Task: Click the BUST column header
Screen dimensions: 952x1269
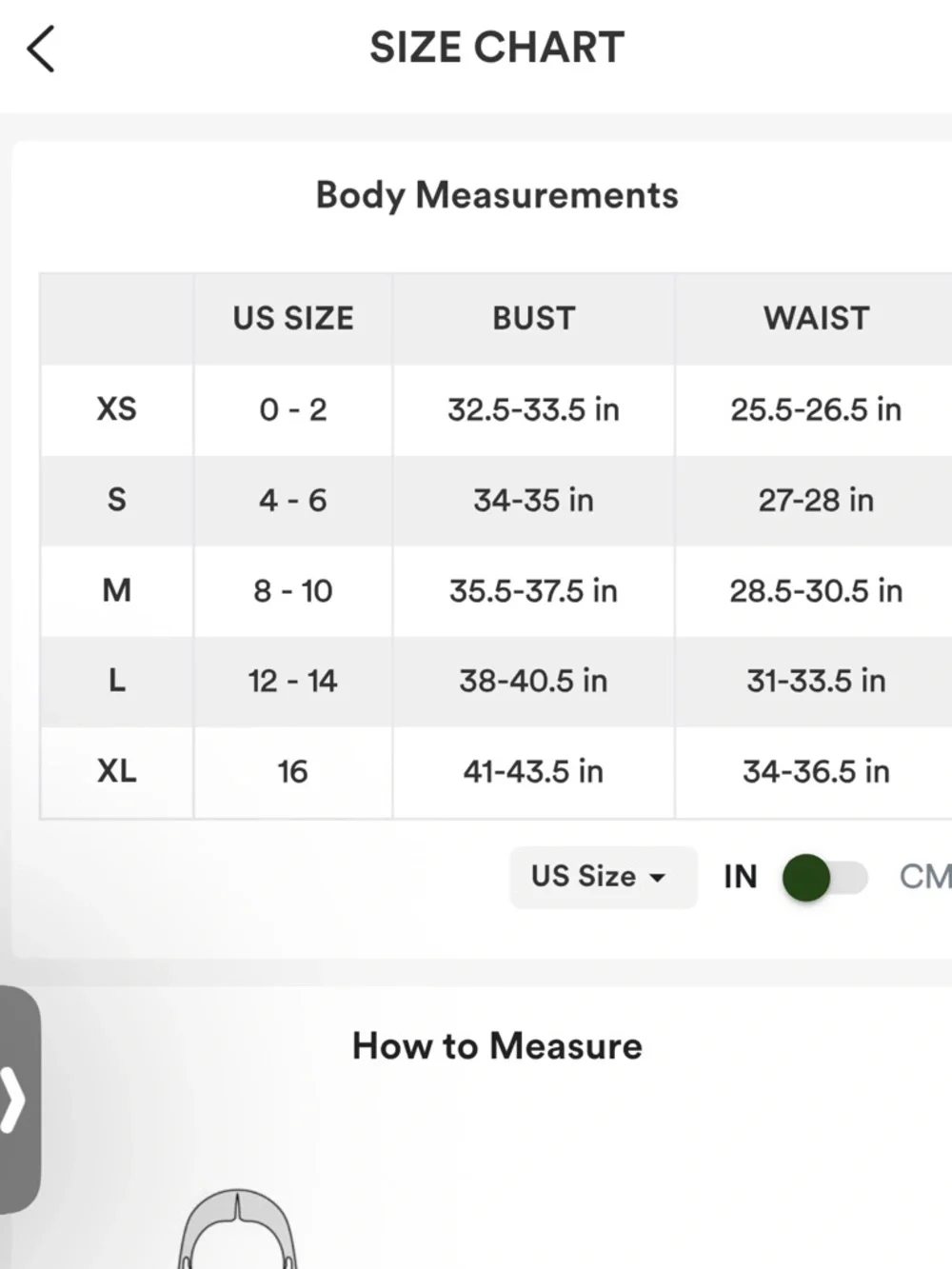Action: (533, 318)
